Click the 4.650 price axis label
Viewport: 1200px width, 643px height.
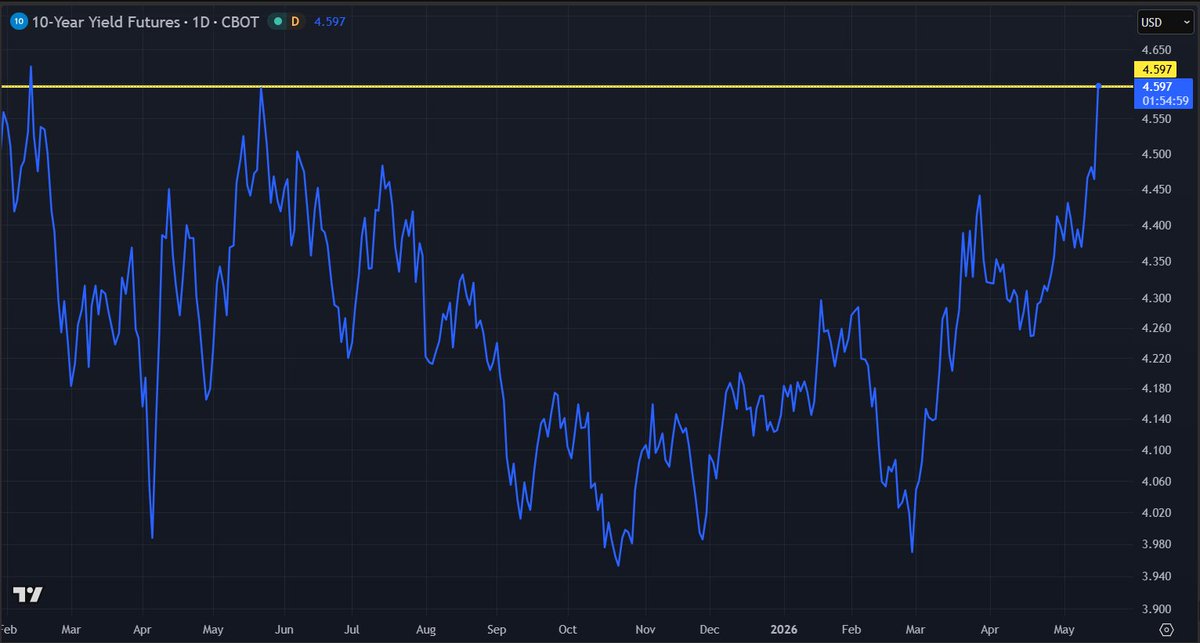point(1156,50)
